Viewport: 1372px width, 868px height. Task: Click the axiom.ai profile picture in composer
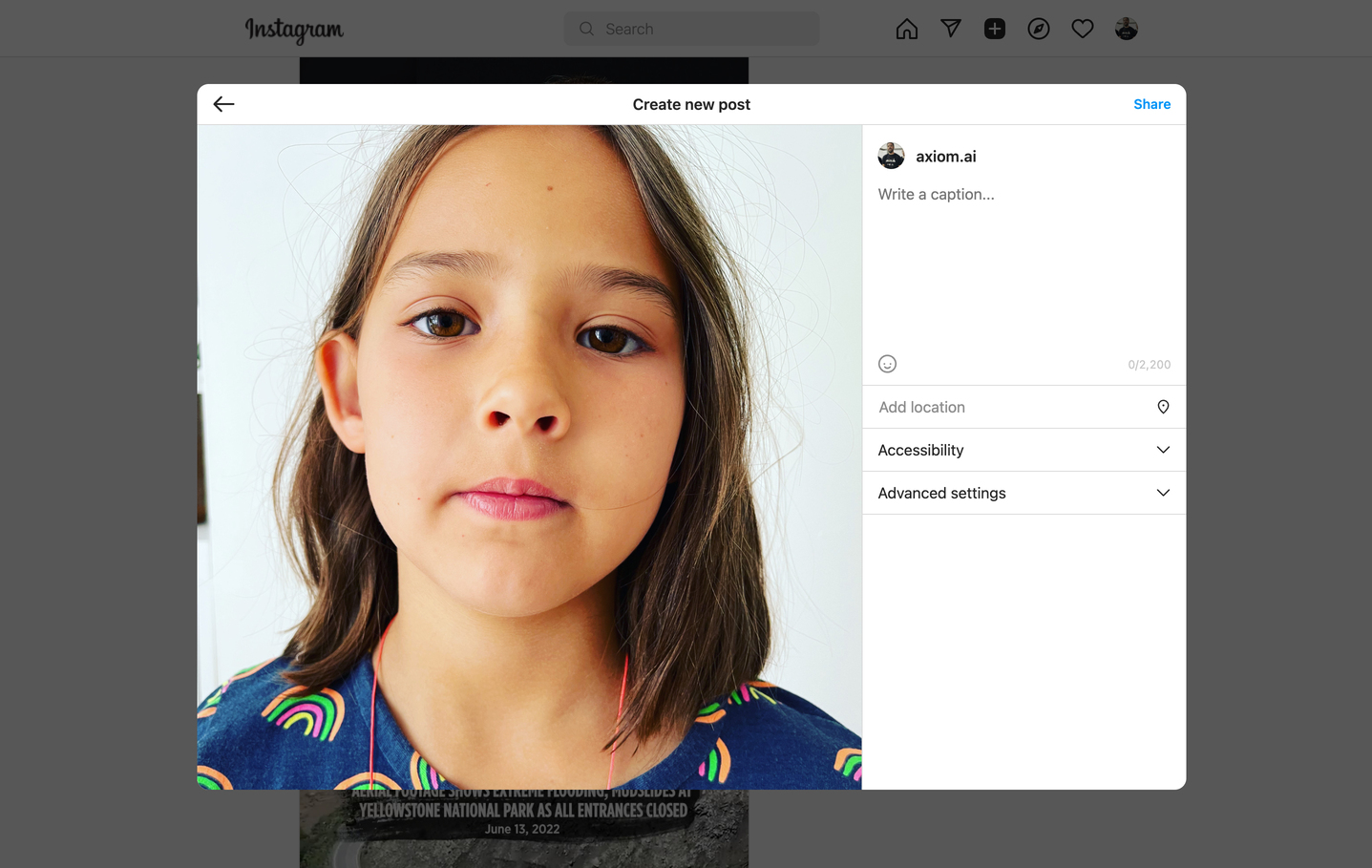point(891,156)
